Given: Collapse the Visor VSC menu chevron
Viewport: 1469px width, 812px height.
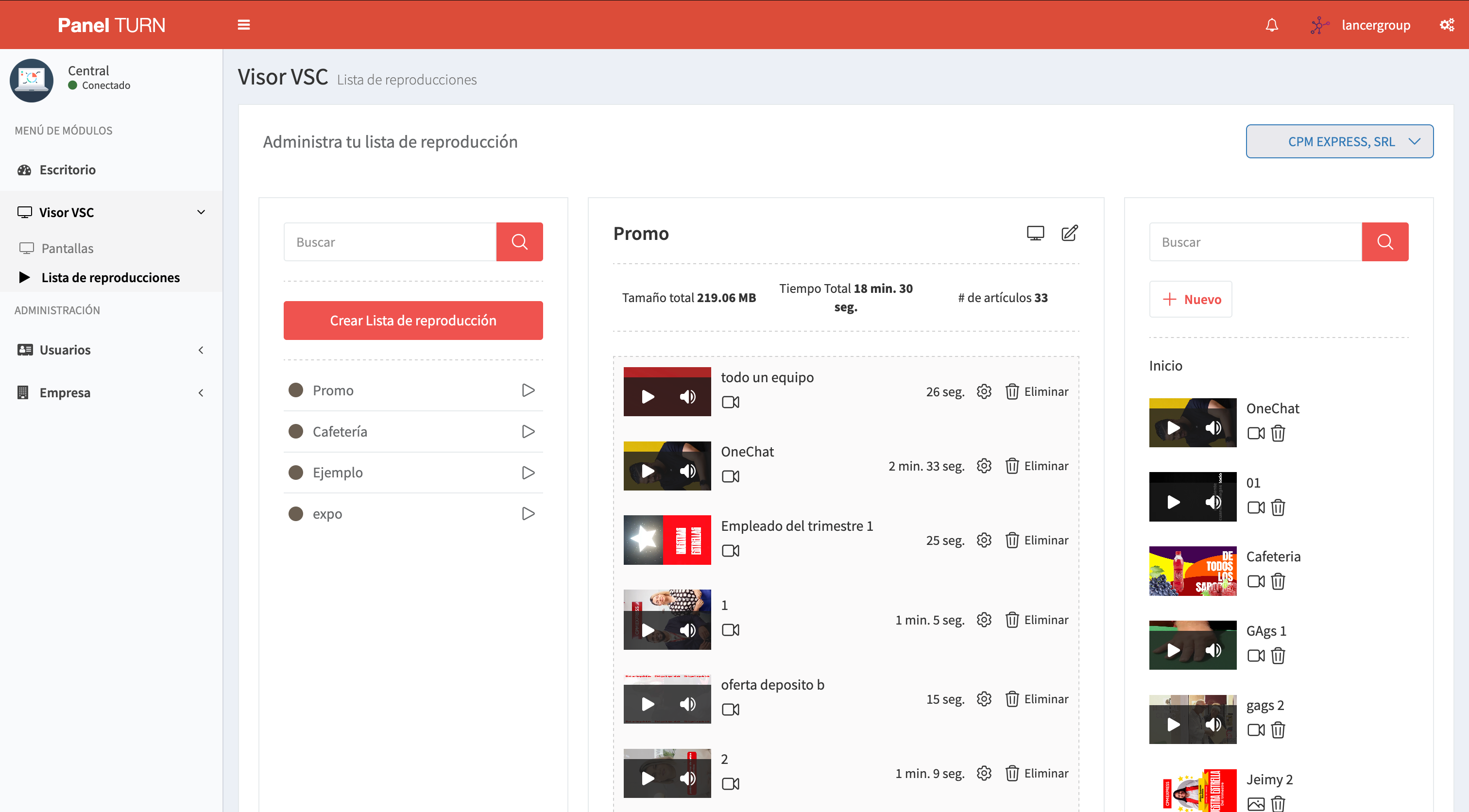Looking at the screenshot, I should [x=201, y=212].
